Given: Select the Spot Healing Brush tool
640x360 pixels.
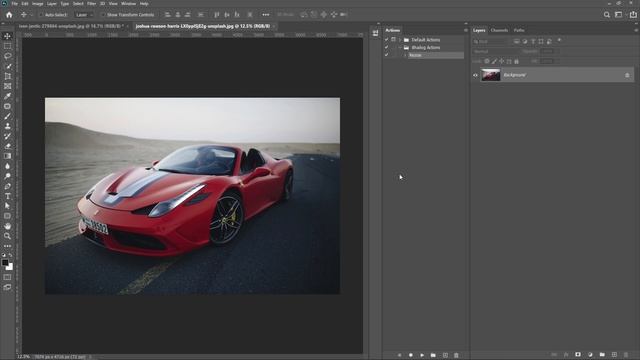Looking at the screenshot, I should [x=7, y=106].
